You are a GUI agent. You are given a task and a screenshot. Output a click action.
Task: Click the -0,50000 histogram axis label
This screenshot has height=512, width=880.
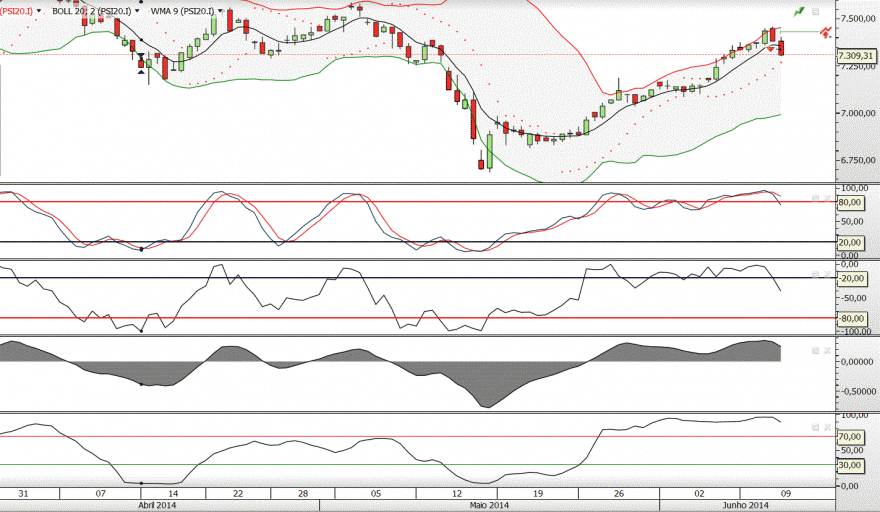858,391
